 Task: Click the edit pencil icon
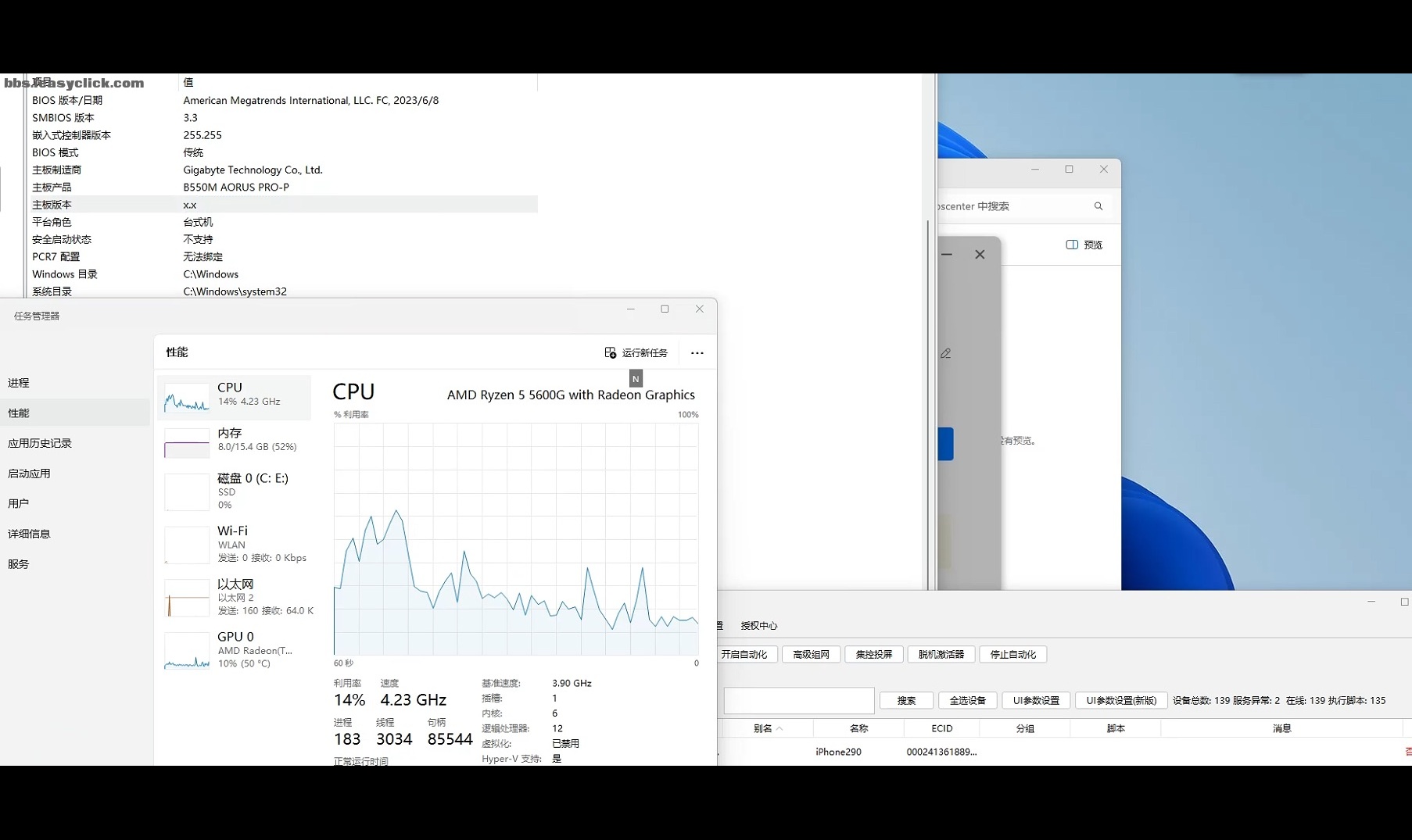pos(946,354)
